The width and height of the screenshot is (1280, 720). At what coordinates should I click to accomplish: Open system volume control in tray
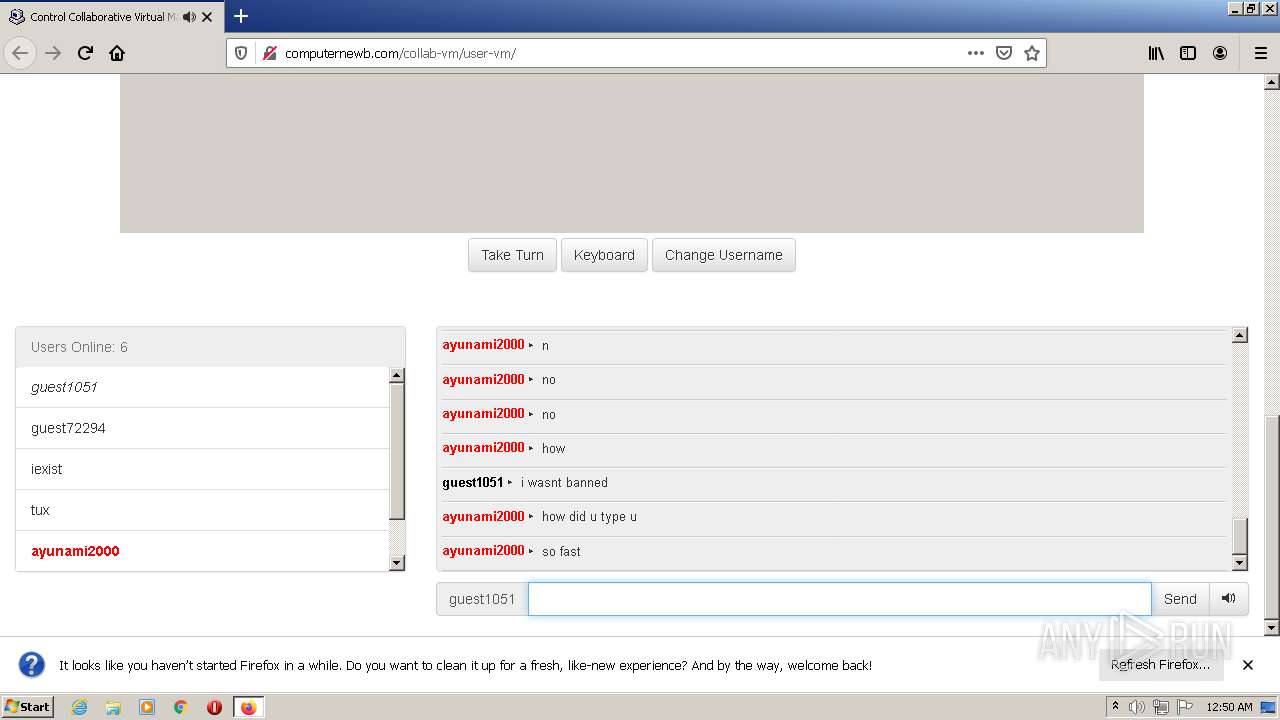click(1137, 707)
